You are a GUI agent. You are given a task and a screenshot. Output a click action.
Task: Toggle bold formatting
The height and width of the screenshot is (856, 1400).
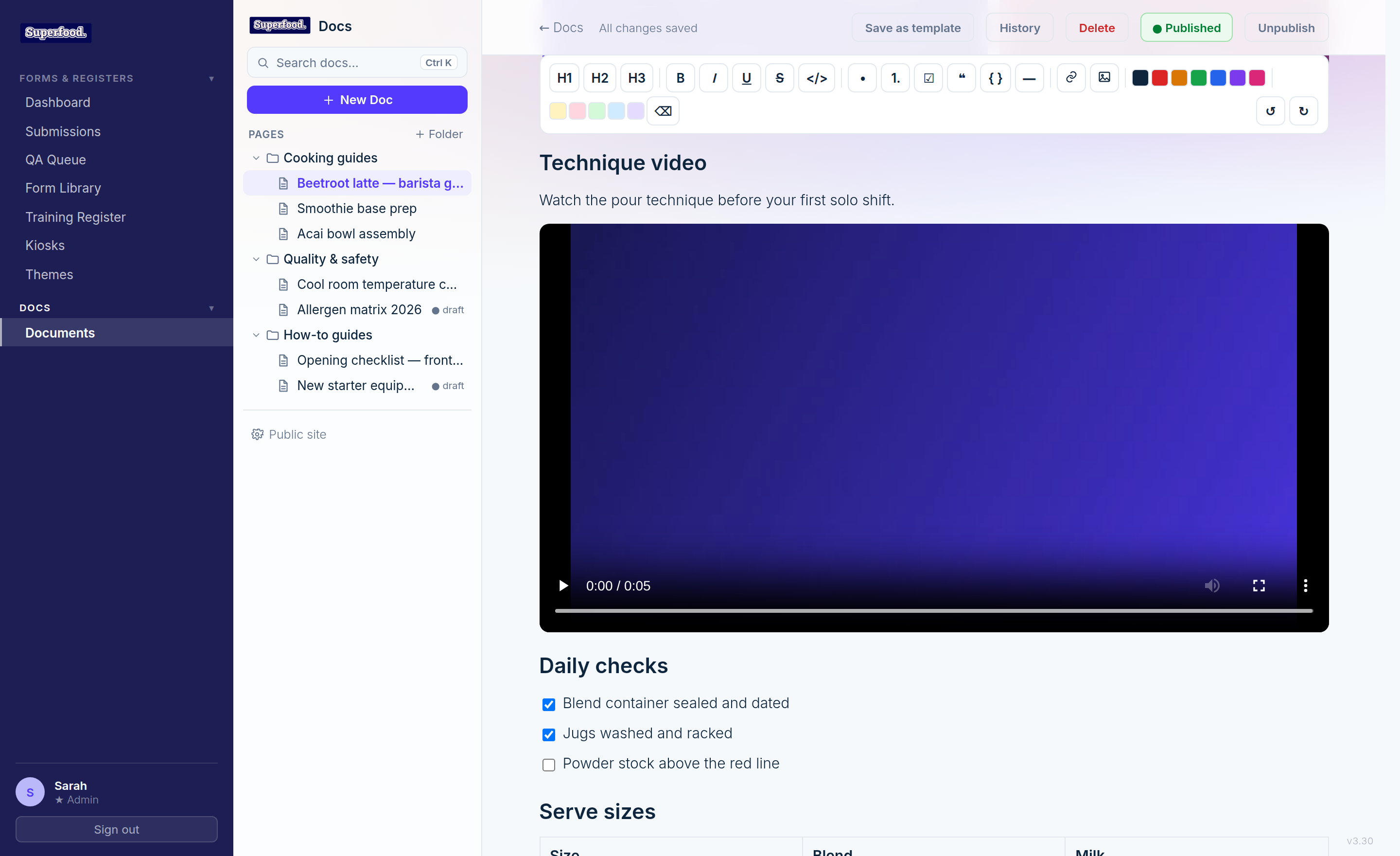coord(680,78)
